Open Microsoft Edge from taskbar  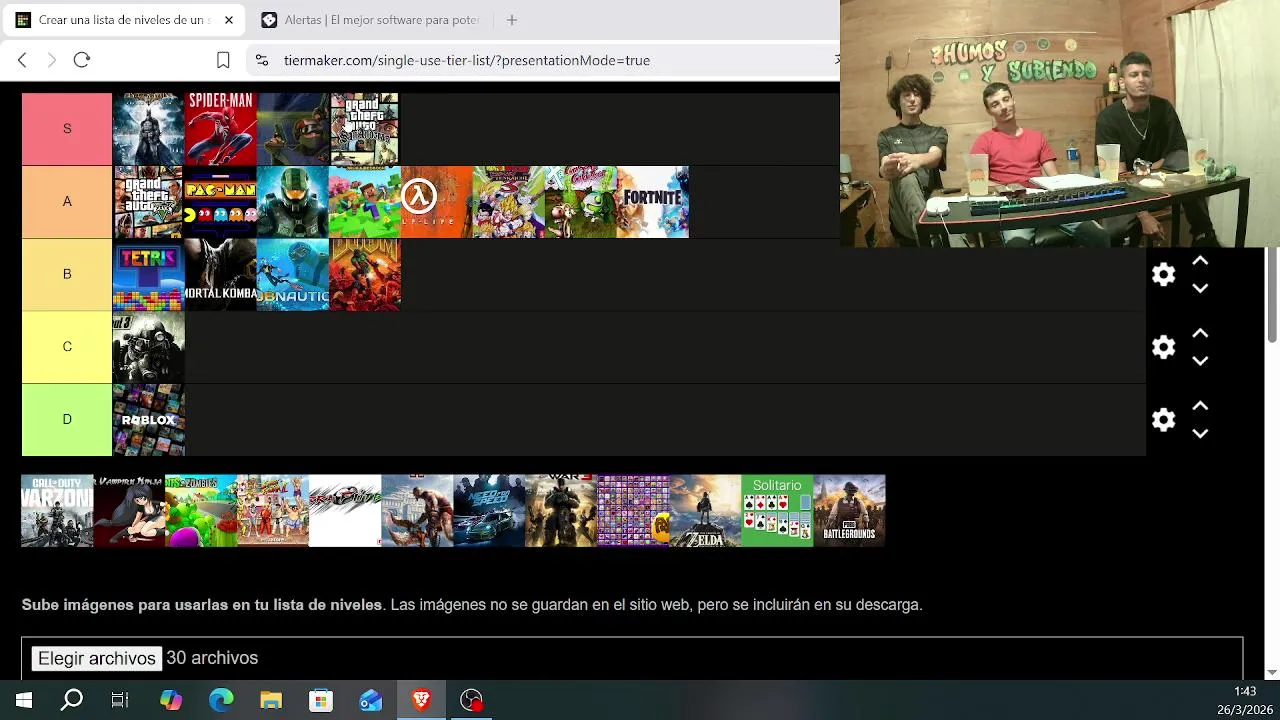pyautogui.click(x=221, y=700)
